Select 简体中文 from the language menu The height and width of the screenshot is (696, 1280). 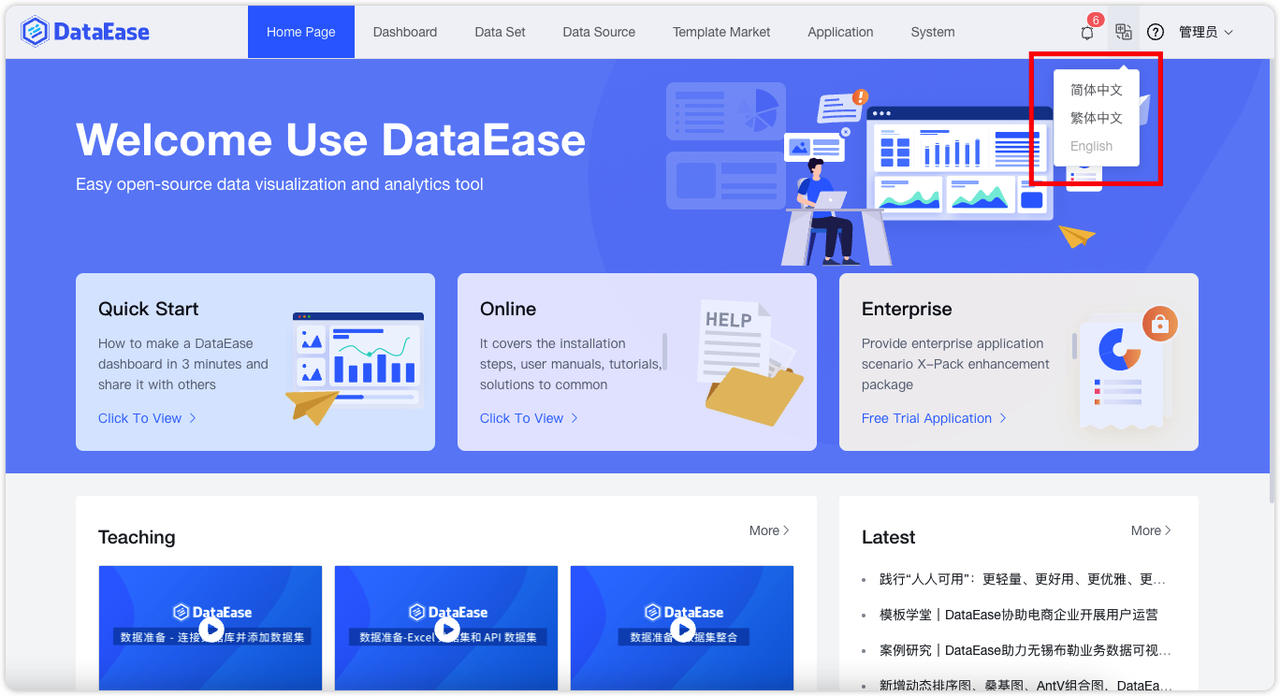(x=1096, y=90)
